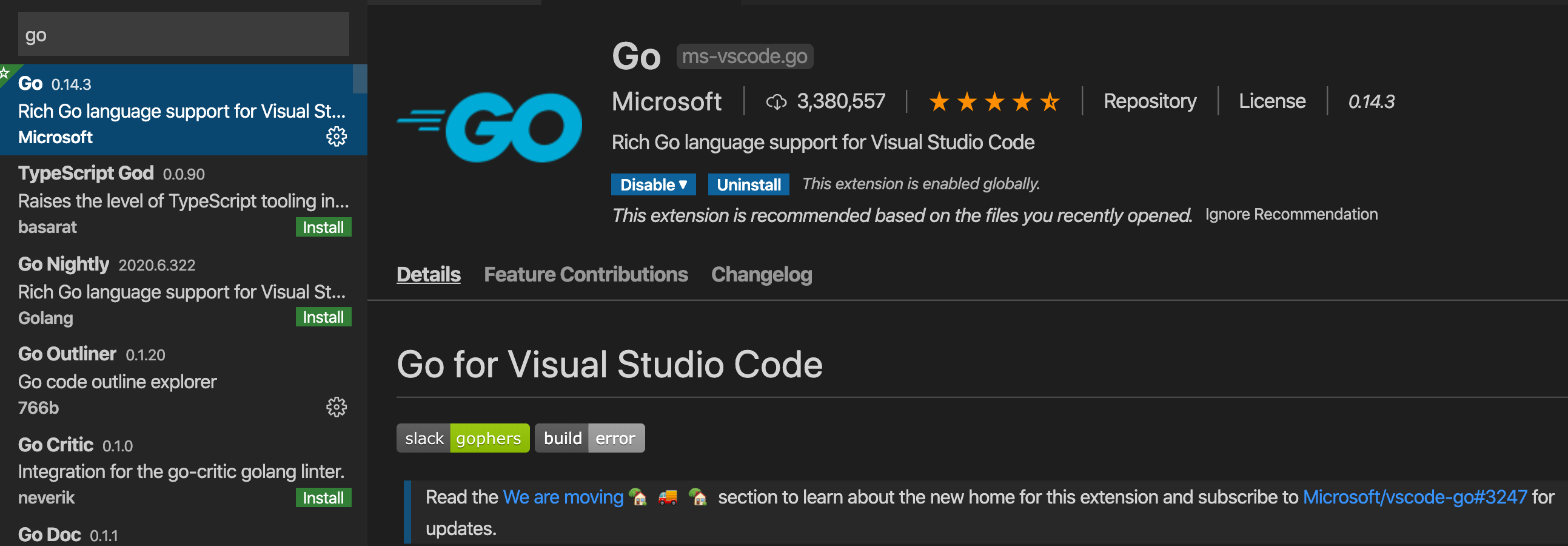Click the extensions list scrollbar thumb

point(360,79)
